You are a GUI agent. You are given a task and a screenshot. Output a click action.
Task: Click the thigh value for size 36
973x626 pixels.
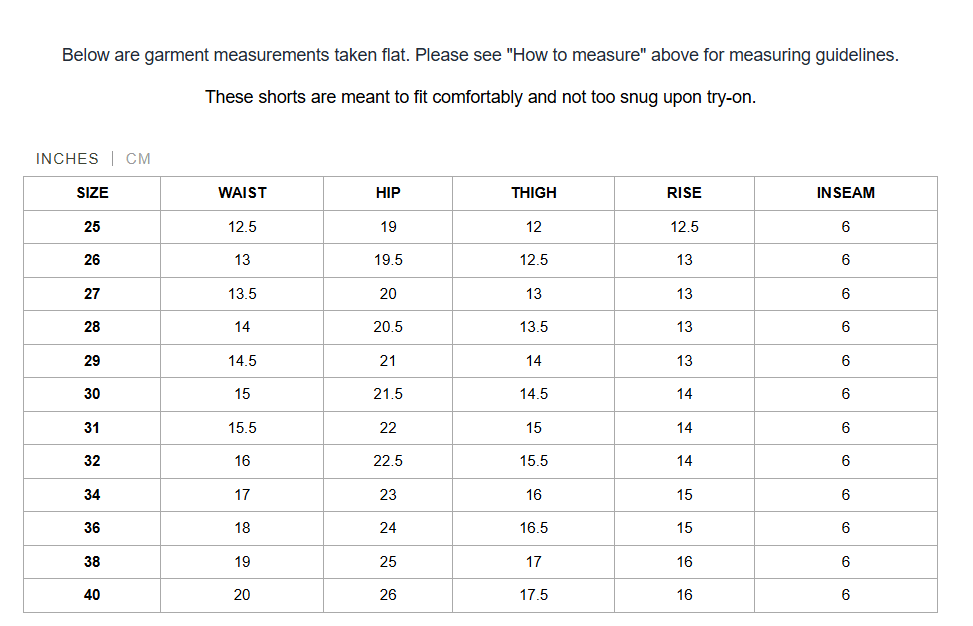pos(534,528)
